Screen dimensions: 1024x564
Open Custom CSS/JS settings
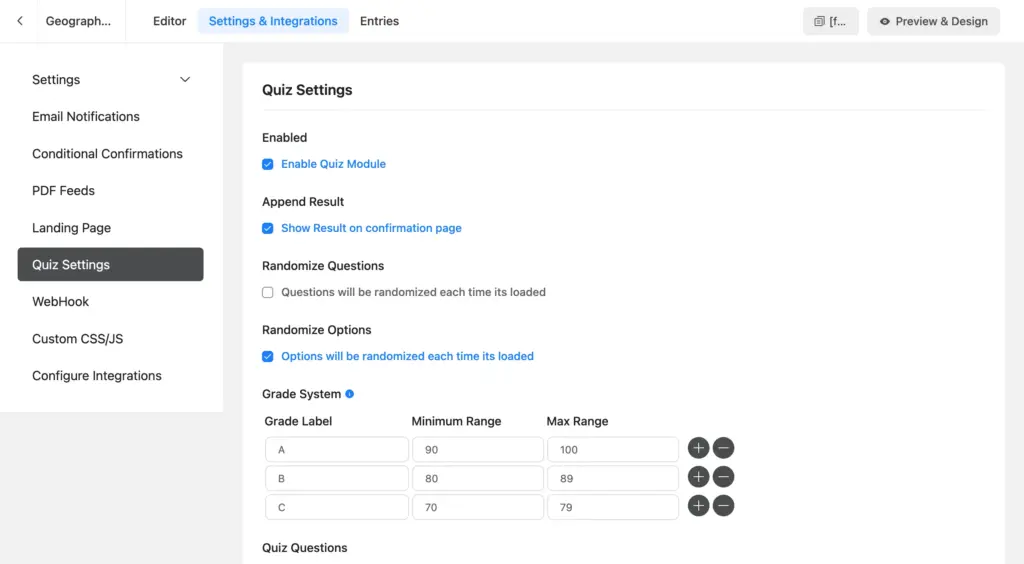pyautogui.click(x=77, y=339)
